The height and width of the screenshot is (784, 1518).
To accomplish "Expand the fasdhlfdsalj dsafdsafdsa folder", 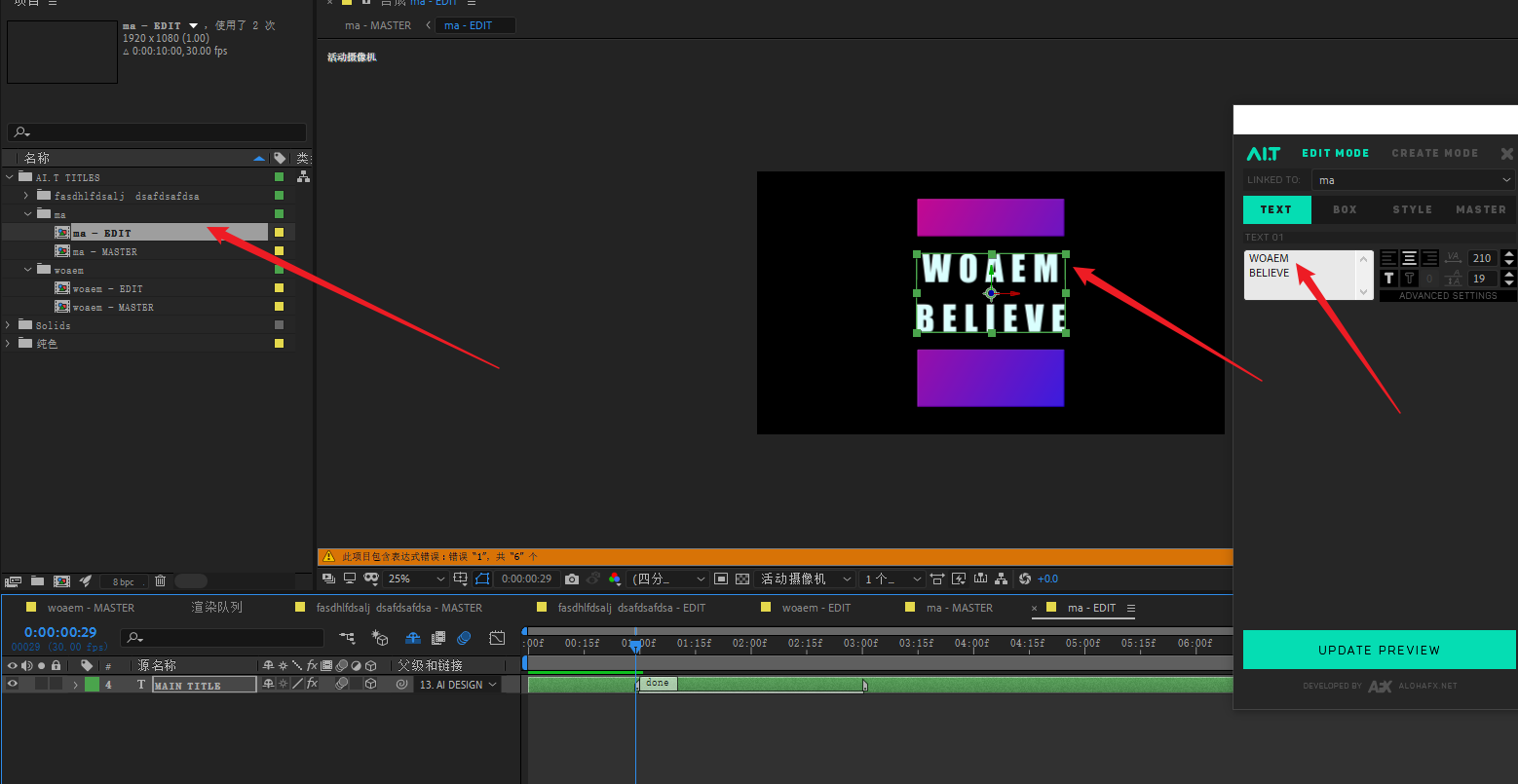I will pyautogui.click(x=27, y=196).
